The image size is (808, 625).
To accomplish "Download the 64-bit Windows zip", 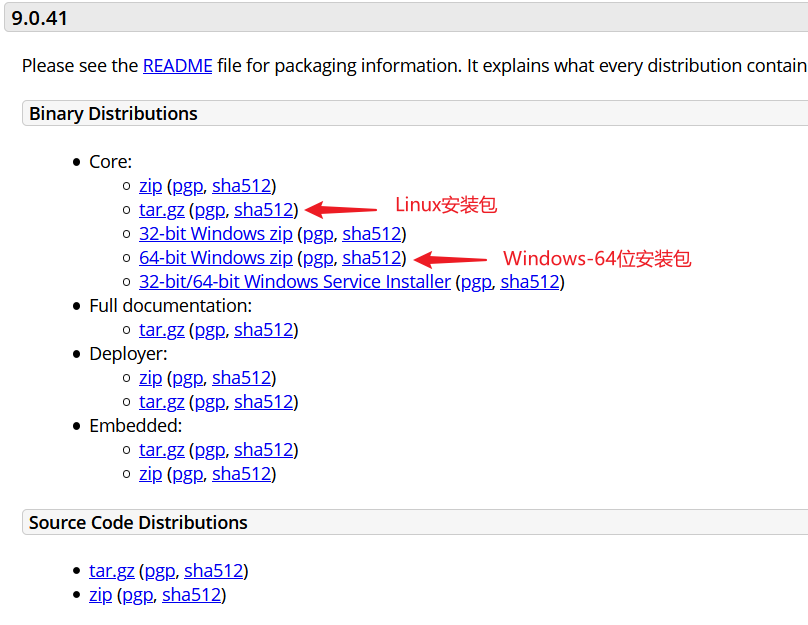I will [215, 258].
